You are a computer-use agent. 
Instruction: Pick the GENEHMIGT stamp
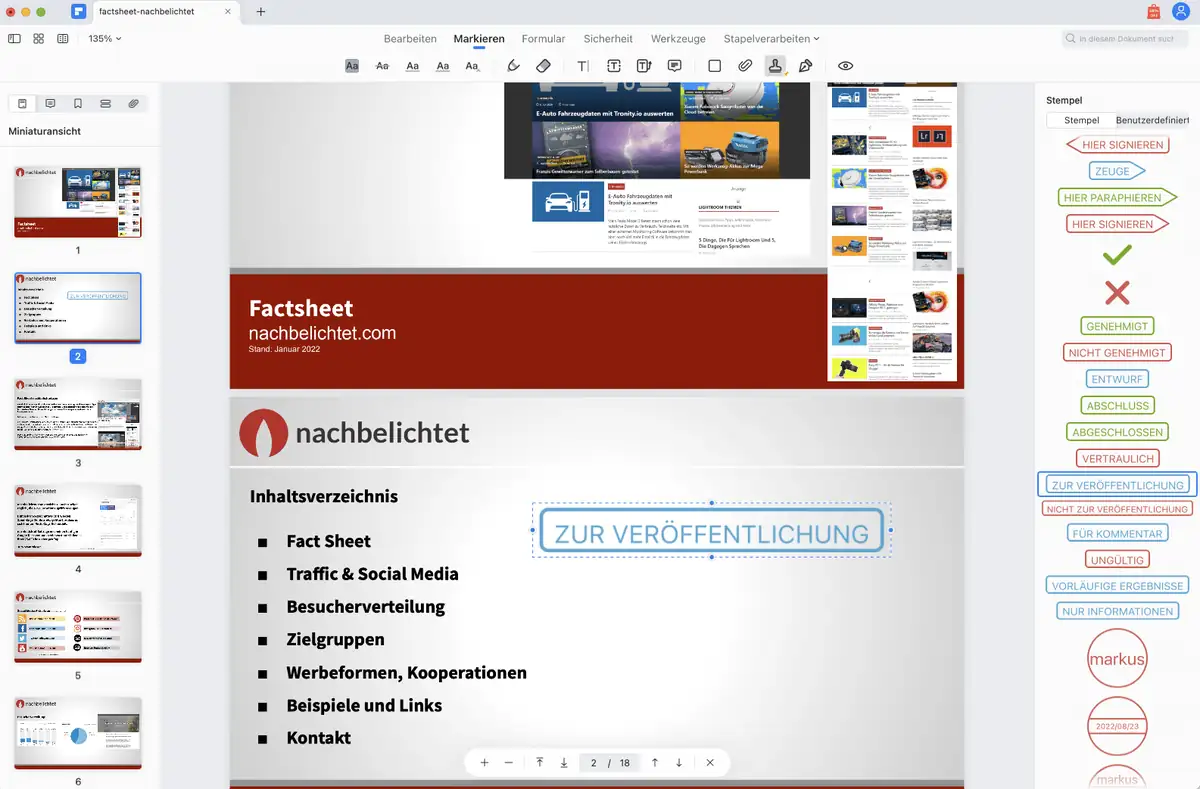1117,326
